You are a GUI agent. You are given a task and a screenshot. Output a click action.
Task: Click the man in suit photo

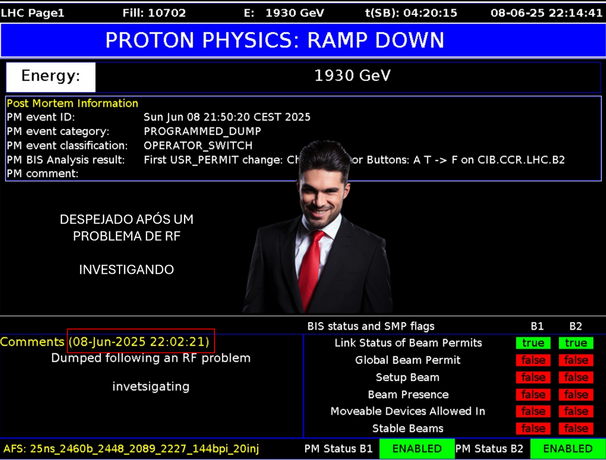pyautogui.click(x=318, y=228)
